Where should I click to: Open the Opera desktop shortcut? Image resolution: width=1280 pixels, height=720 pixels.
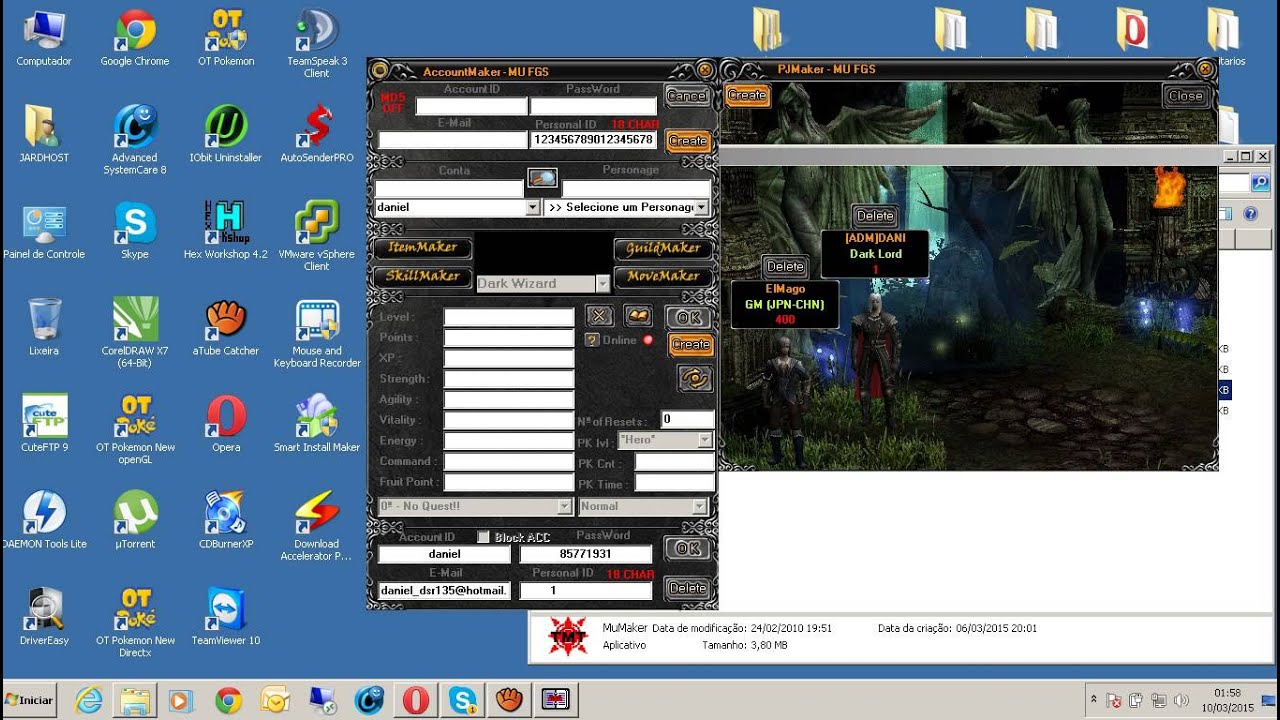click(226, 424)
